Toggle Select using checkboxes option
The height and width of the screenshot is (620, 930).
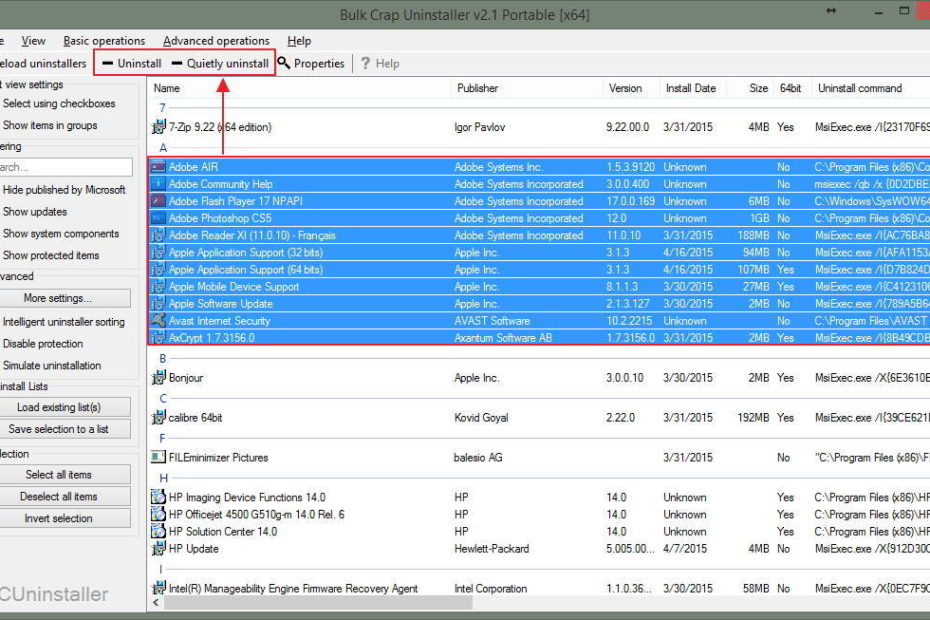(59, 103)
